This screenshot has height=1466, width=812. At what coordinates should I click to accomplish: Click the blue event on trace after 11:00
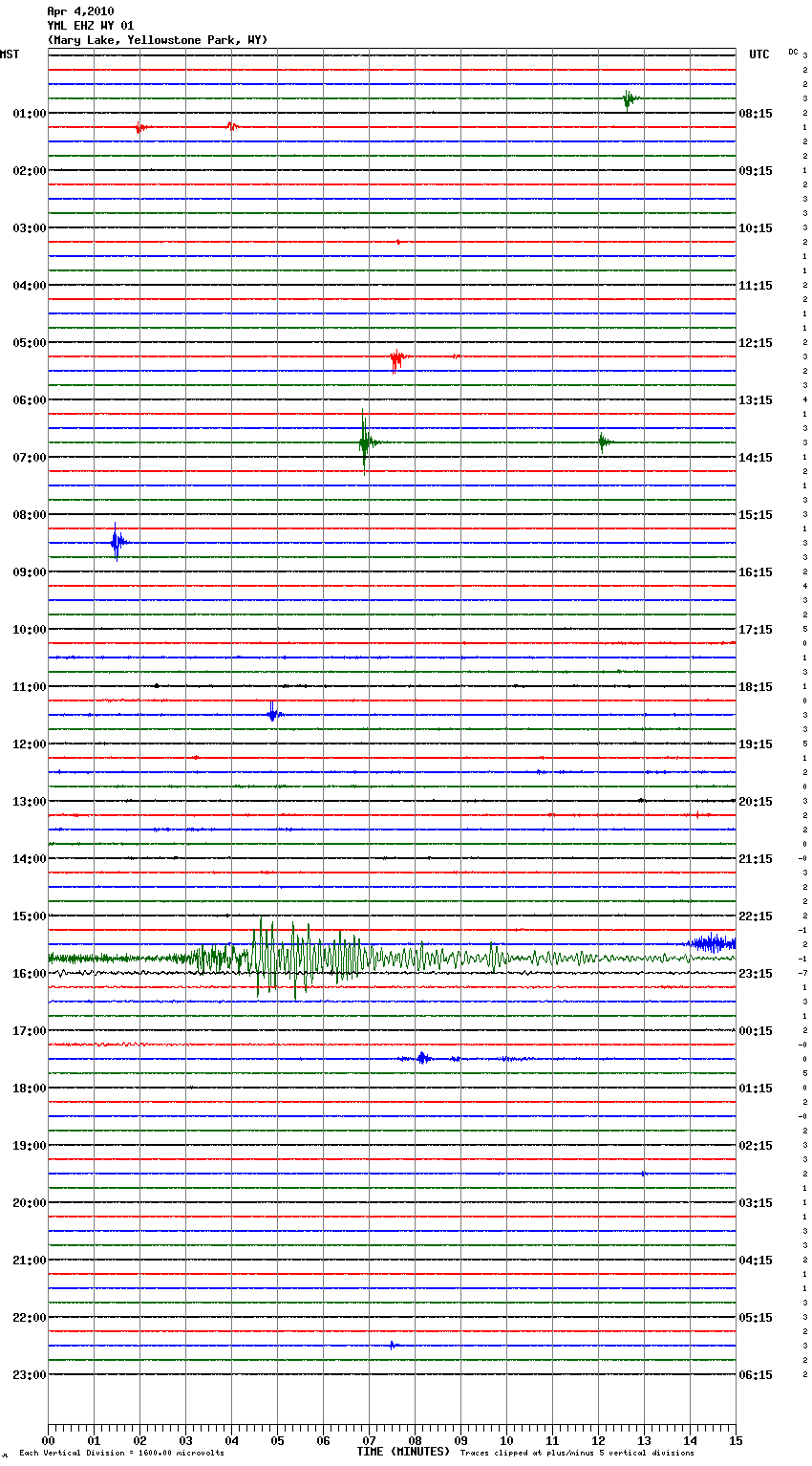pos(273,713)
